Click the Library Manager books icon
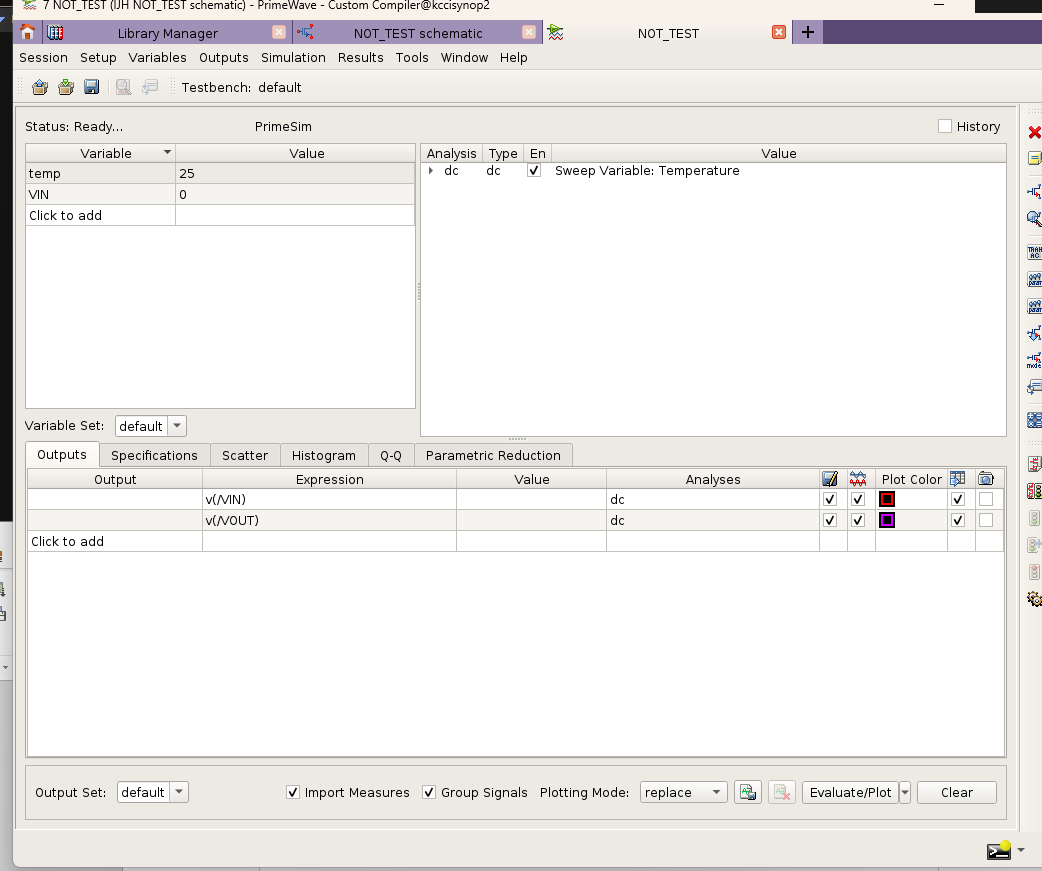The height and width of the screenshot is (871, 1042). coord(55,33)
